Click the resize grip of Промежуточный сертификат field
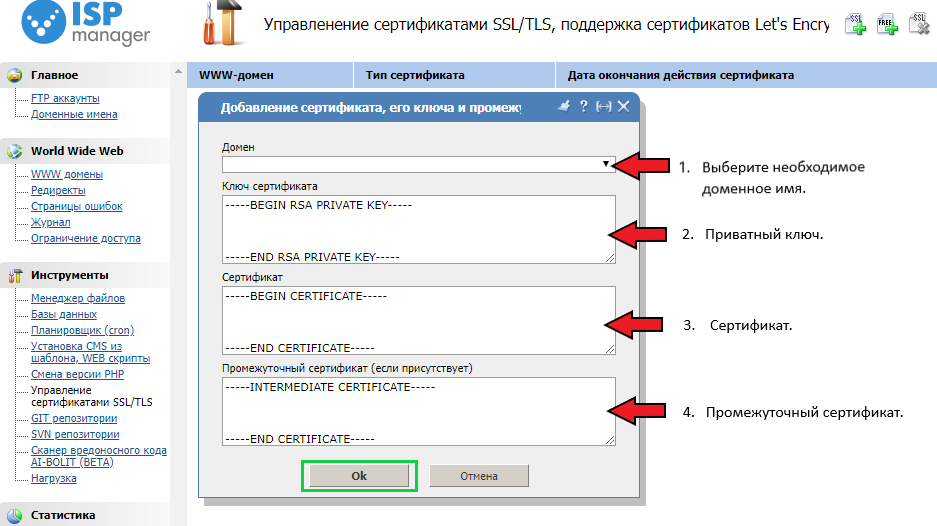This screenshot has height=526, width=937. click(x=610, y=439)
